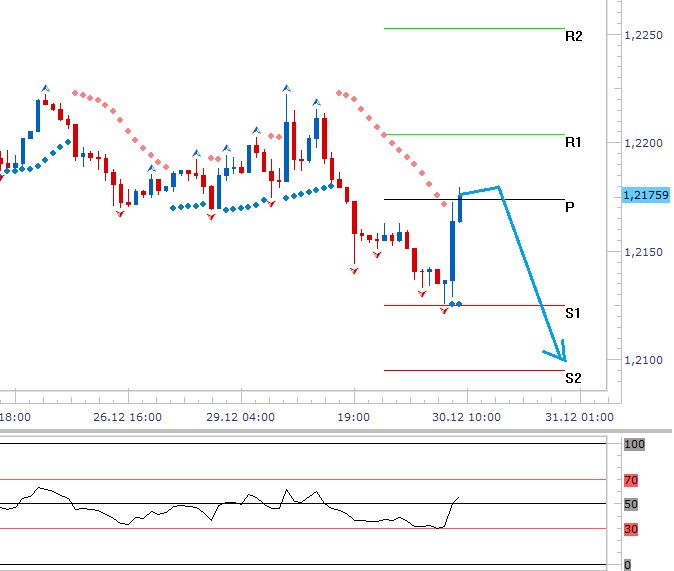Click the RSI 50 midline label
Viewport: 674px width, 571px height.
pyautogui.click(x=631, y=504)
